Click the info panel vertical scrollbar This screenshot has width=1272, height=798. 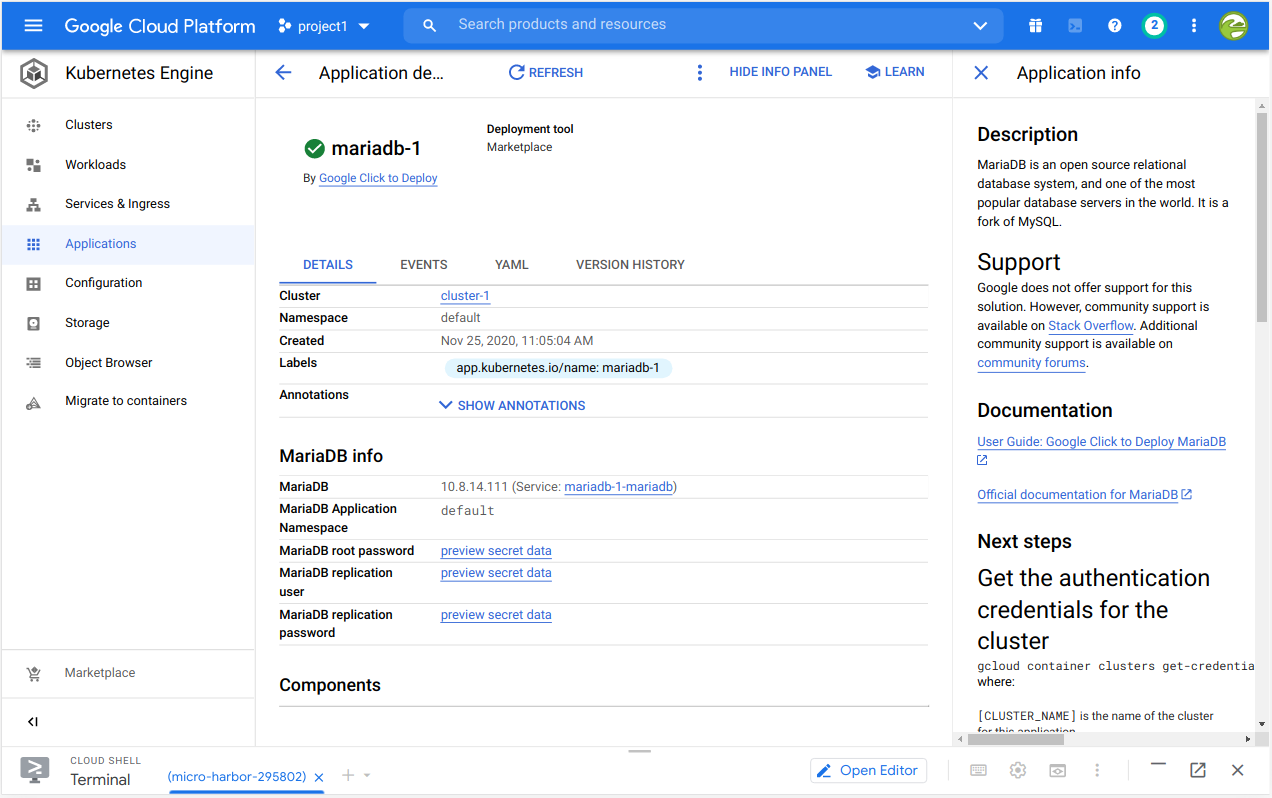pyautogui.click(x=1262, y=217)
